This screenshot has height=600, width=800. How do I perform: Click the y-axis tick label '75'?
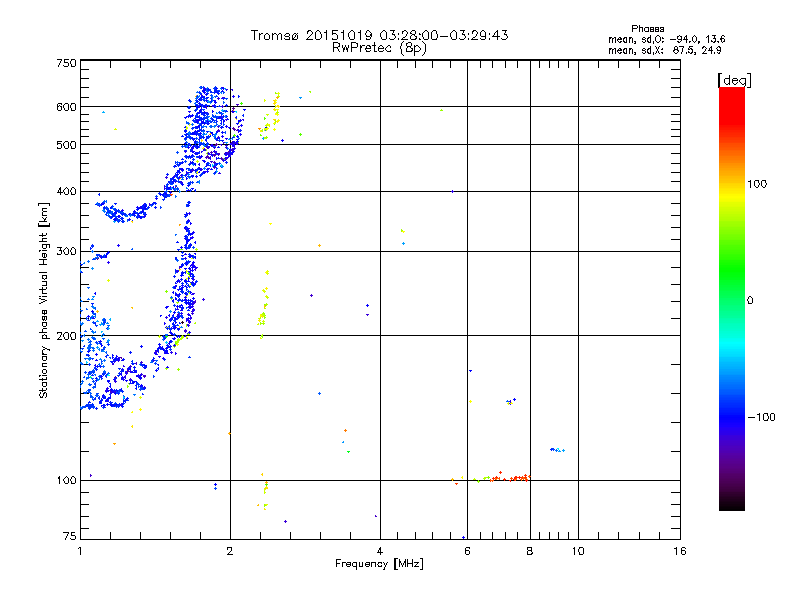pos(69,536)
